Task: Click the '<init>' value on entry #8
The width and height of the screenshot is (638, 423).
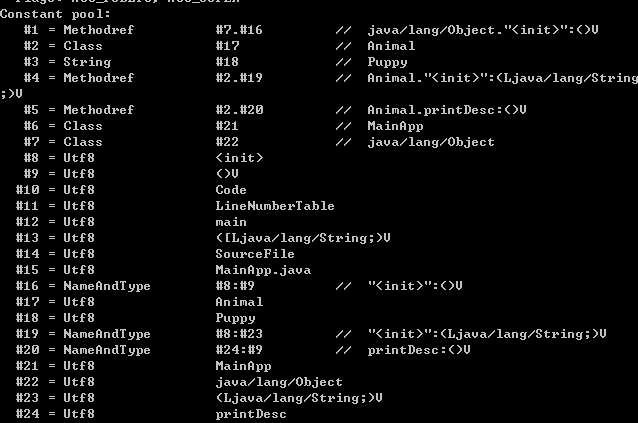Action: [239, 158]
